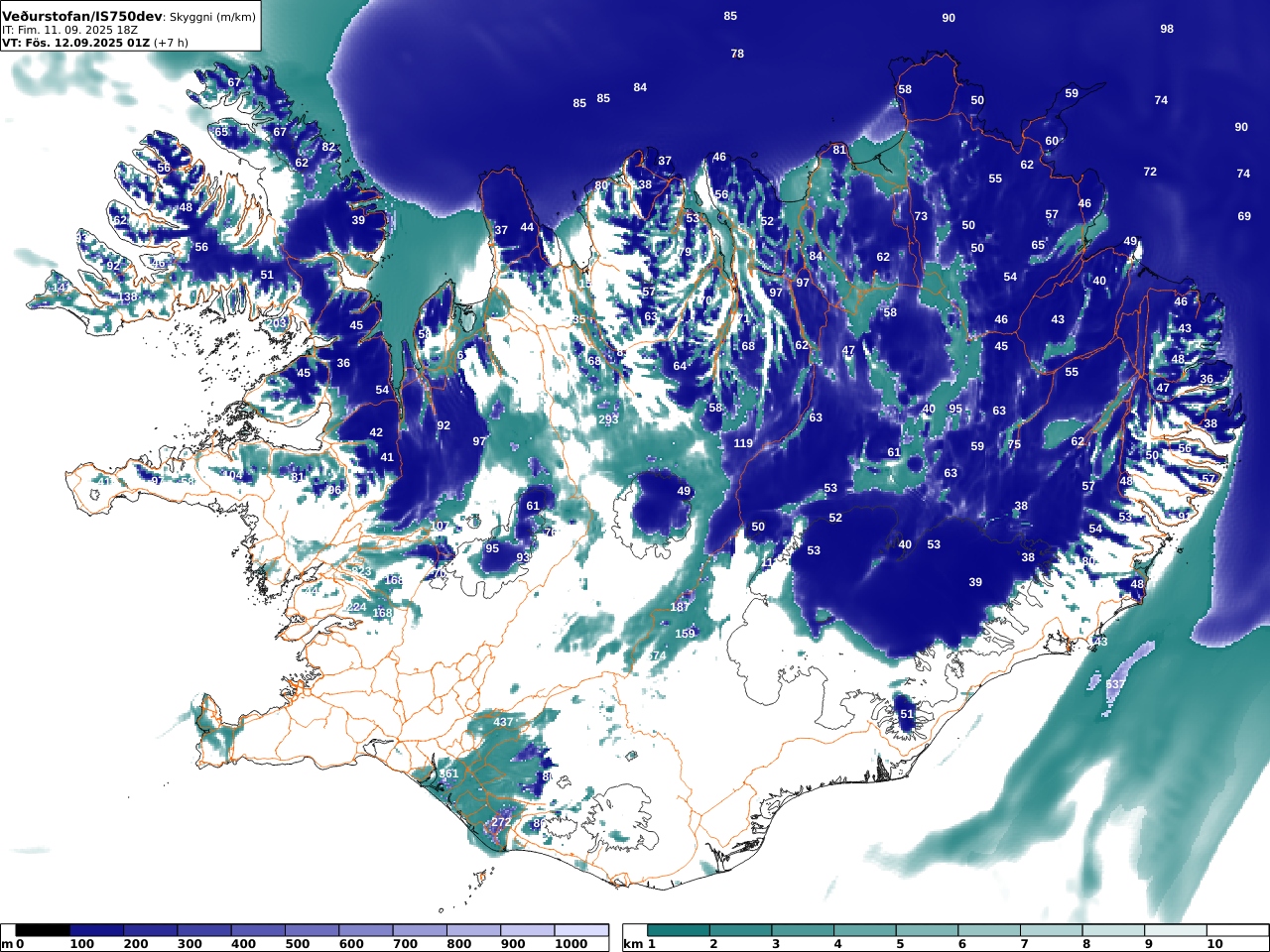This screenshot has height=952, width=1270.
Task: Click the visibility value 224 in the west
Action: 356,607
